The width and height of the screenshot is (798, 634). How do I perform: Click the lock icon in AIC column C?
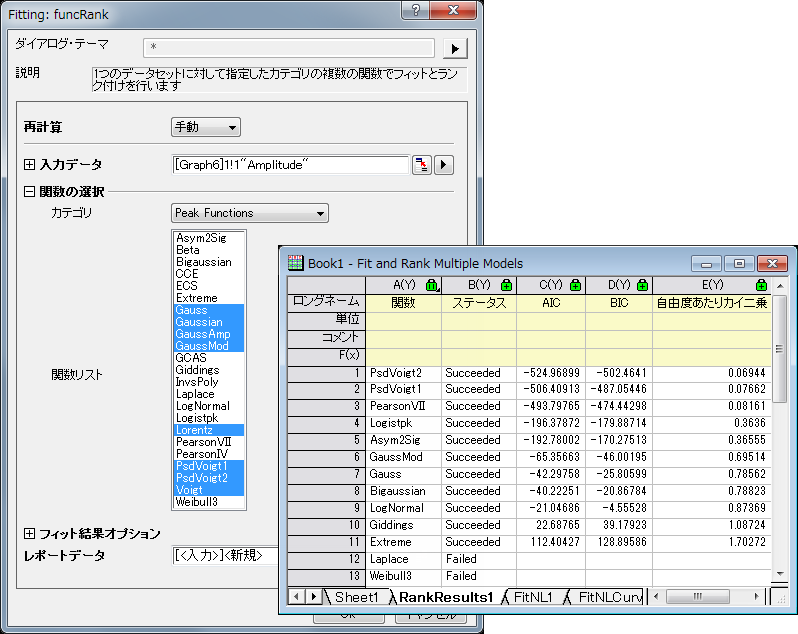point(574,286)
